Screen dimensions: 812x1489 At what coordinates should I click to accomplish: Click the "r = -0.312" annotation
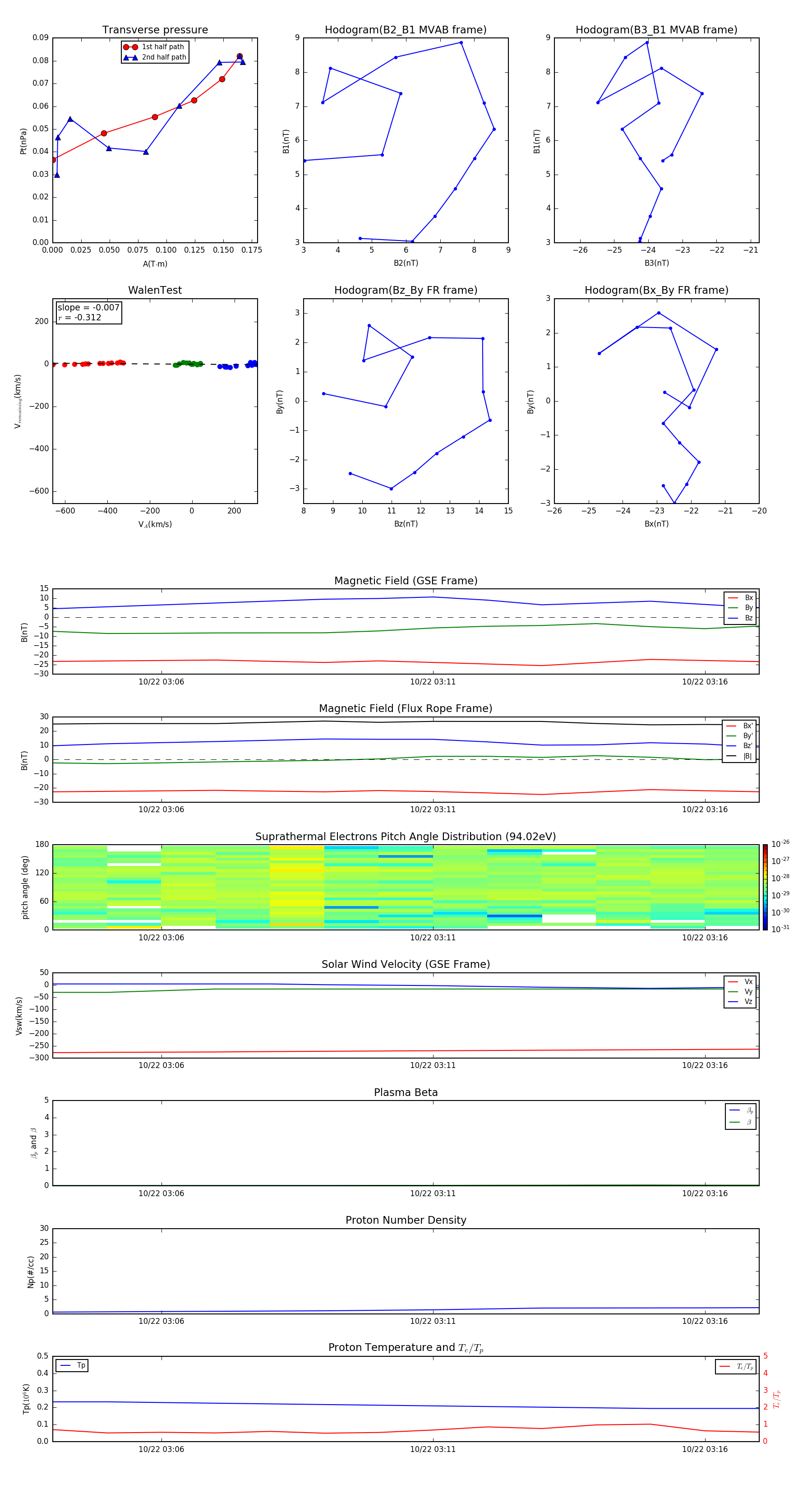[80, 317]
